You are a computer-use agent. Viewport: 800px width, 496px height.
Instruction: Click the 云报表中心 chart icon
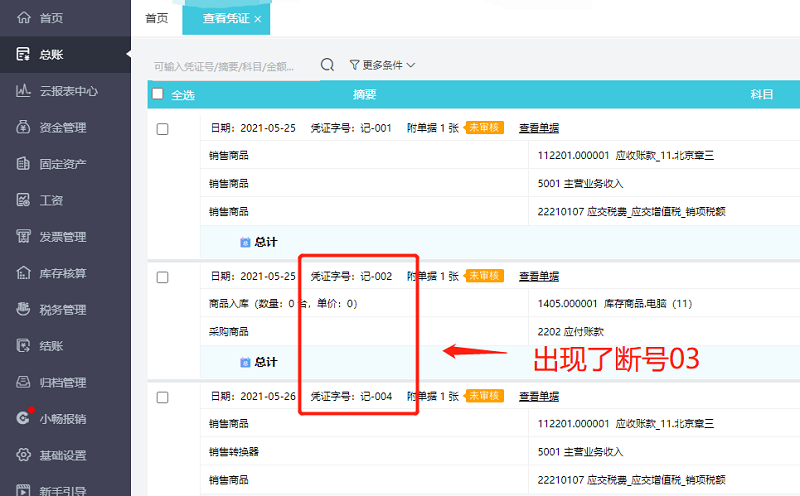click(23, 91)
